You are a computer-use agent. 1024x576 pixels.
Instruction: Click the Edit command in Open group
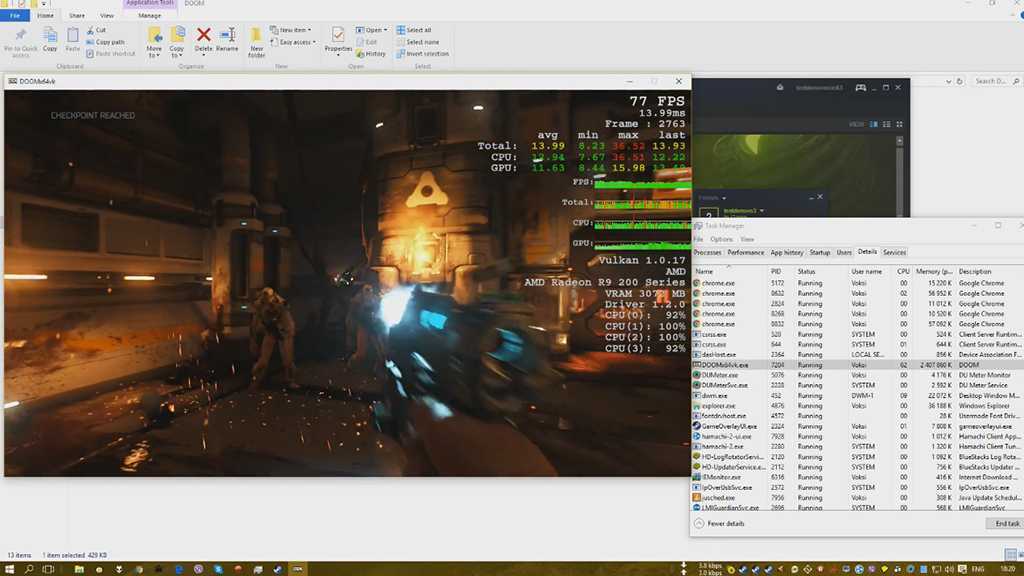point(366,42)
